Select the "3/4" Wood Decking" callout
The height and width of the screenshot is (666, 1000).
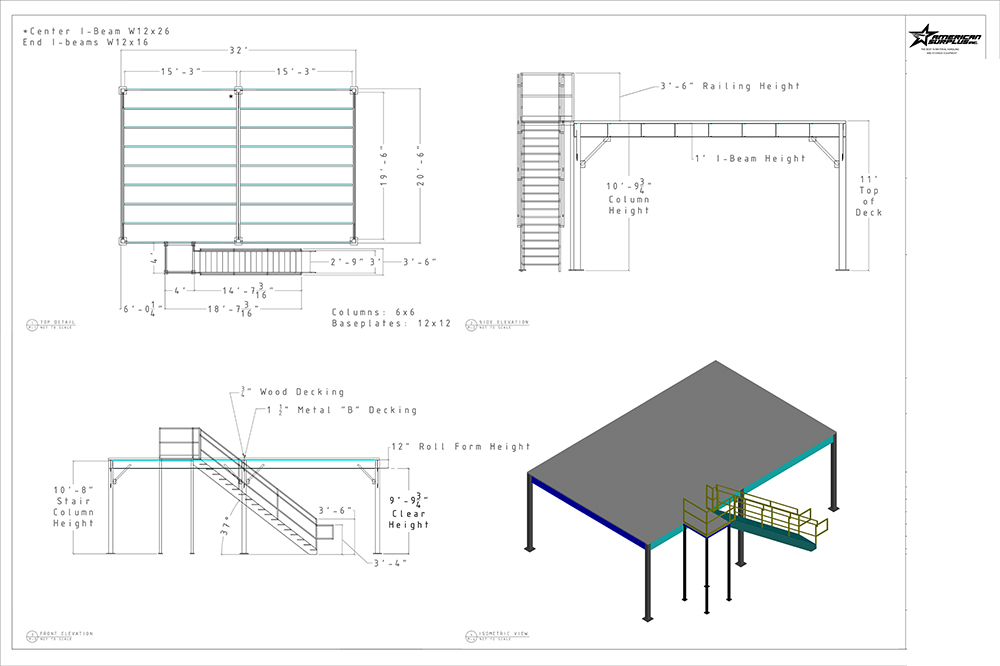tap(293, 392)
